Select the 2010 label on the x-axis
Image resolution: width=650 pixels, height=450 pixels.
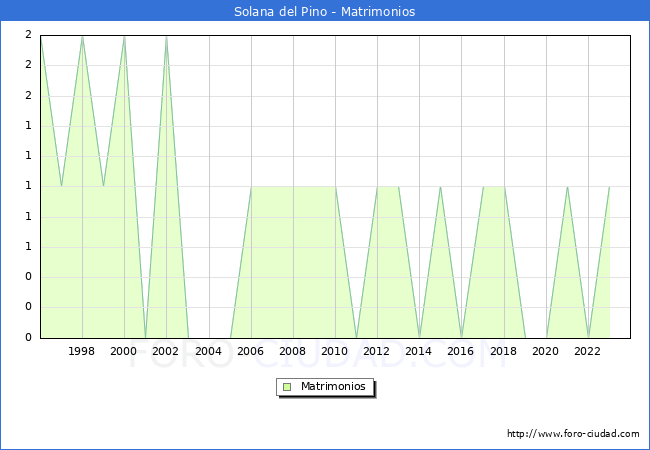[x=335, y=352]
